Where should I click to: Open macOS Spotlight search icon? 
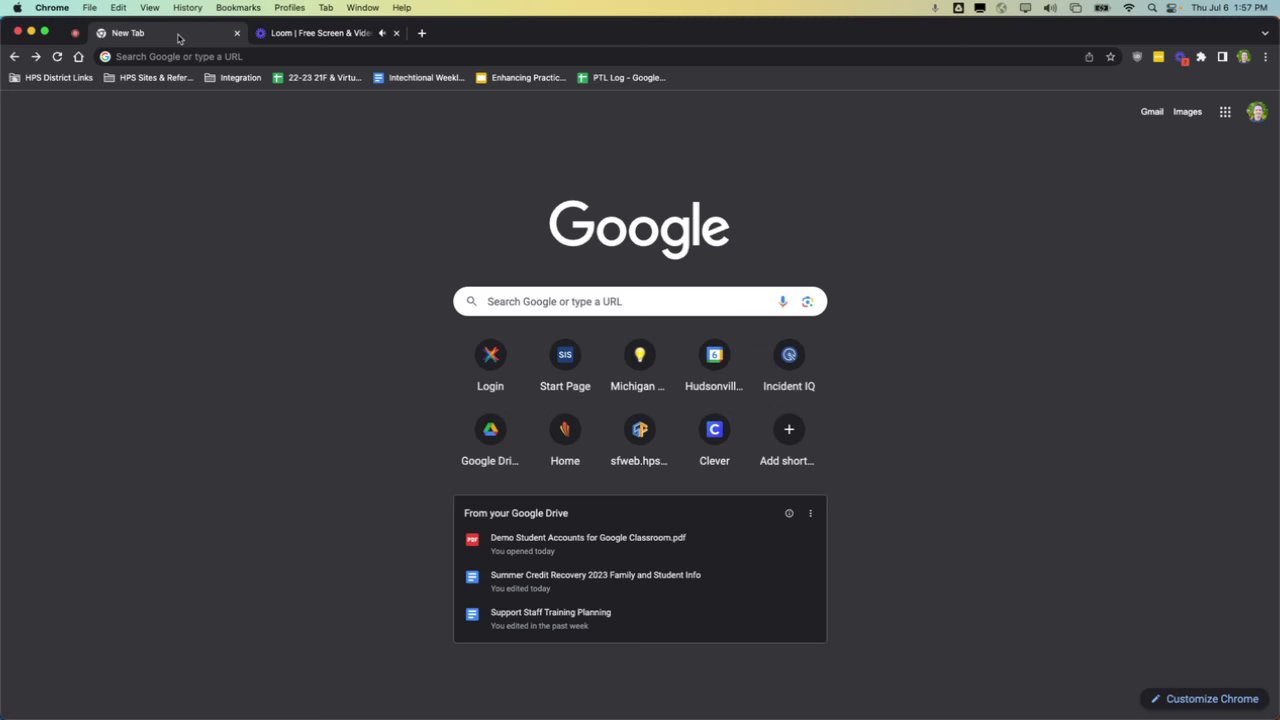(x=1152, y=8)
